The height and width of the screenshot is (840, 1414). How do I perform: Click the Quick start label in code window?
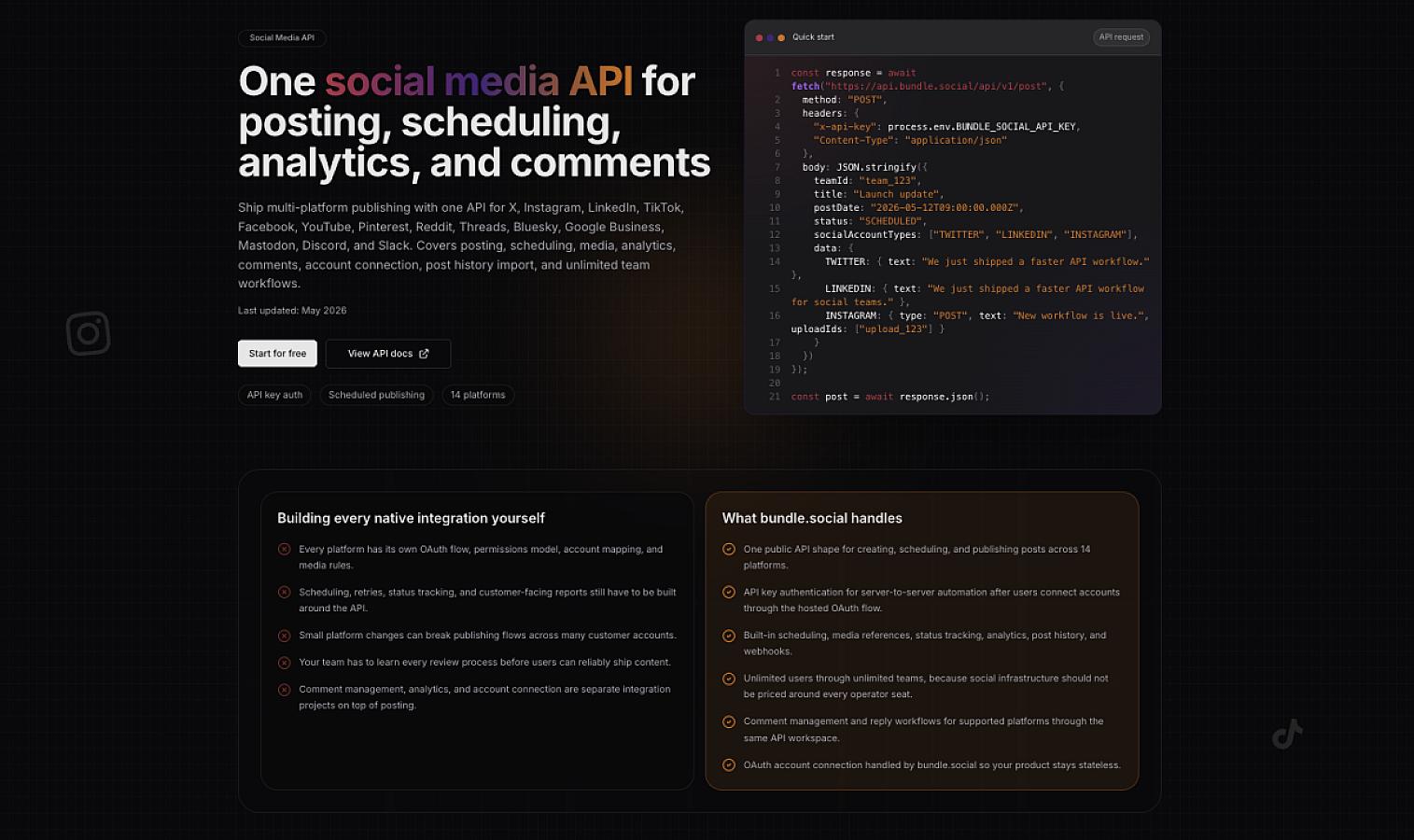click(x=813, y=37)
